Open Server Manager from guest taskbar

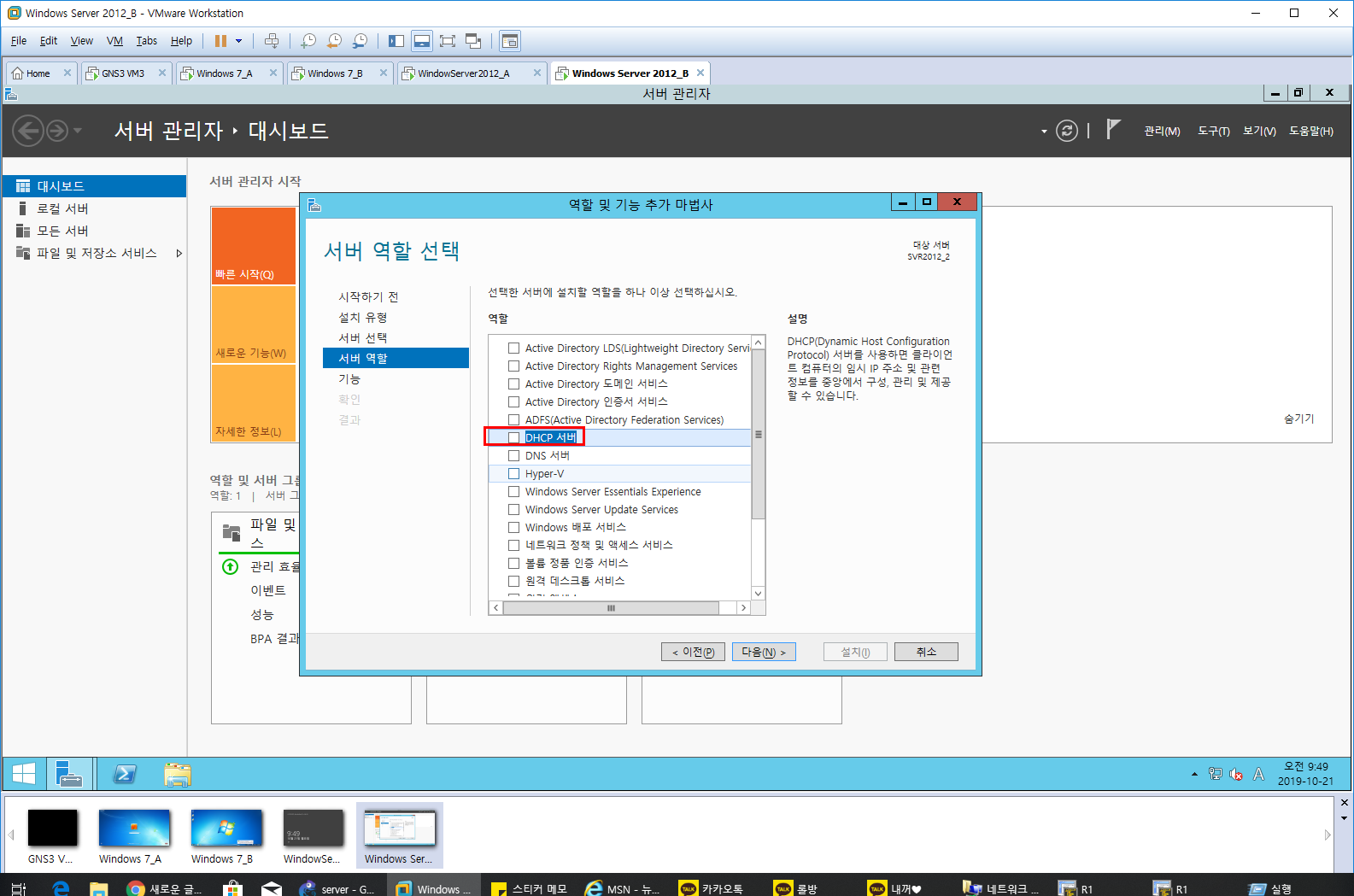(68, 774)
